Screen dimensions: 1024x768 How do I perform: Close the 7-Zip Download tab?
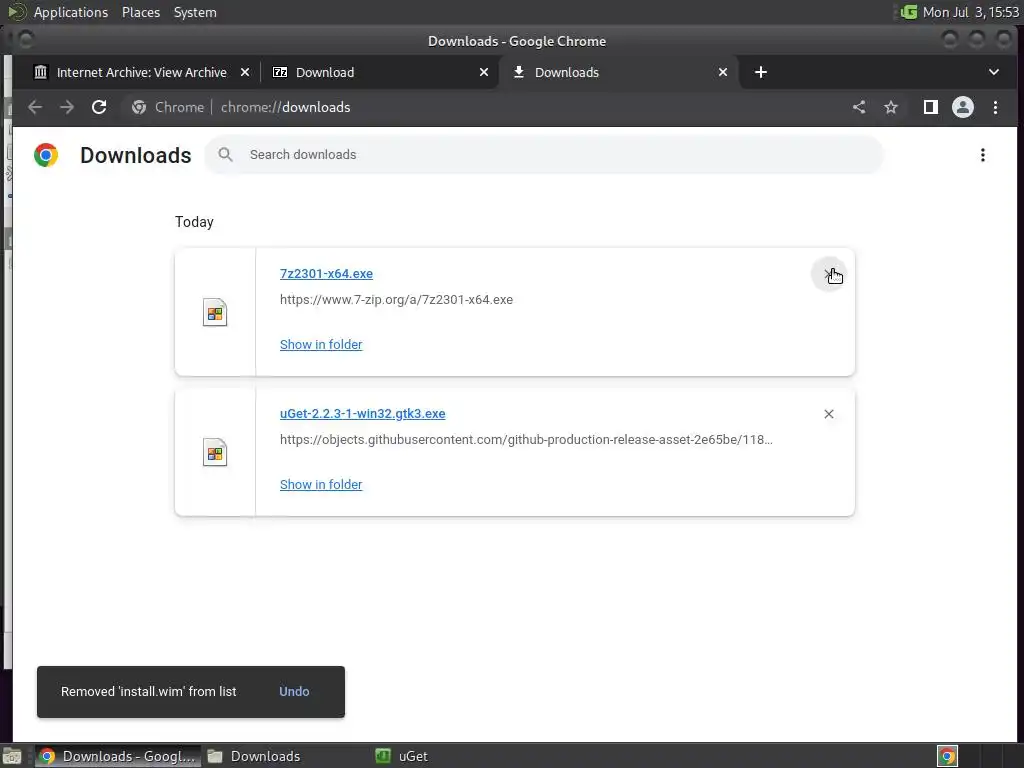[x=484, y=72]
